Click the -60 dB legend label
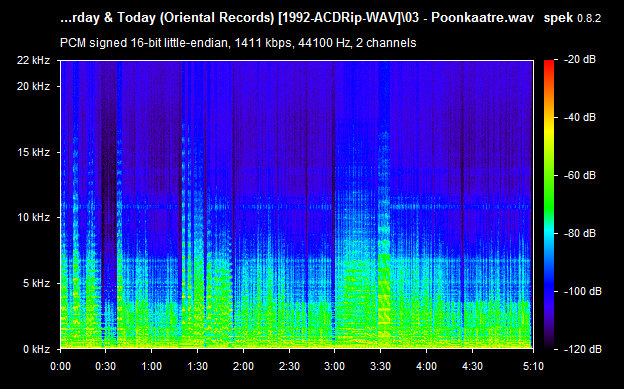This screenshot has height=389, width=624. pos(580,175)
